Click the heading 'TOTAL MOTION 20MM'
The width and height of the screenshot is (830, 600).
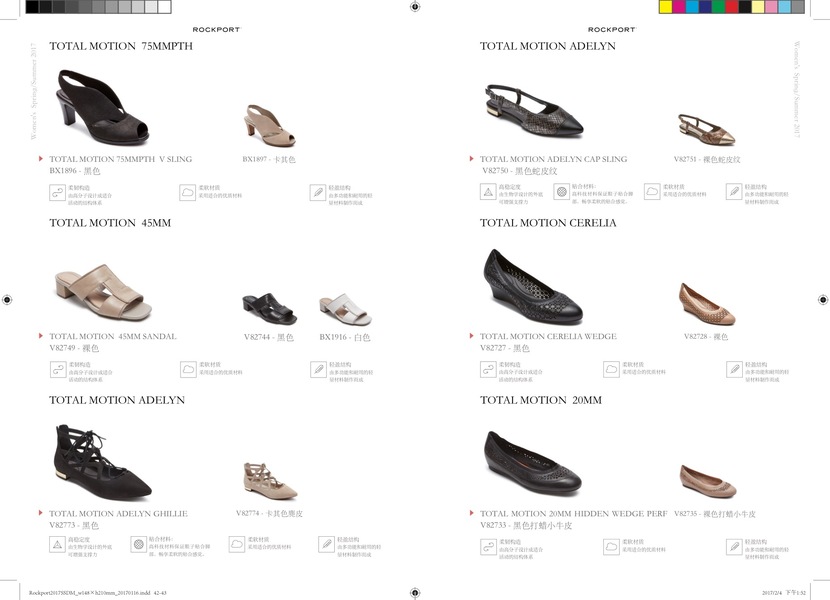540,400
